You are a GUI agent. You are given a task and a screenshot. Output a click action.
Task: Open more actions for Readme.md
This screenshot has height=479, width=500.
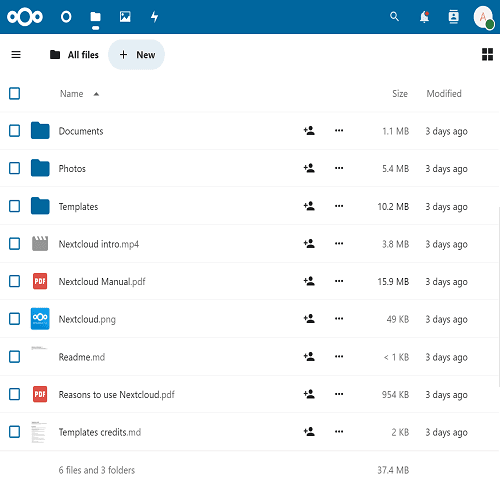click(339, 356)
